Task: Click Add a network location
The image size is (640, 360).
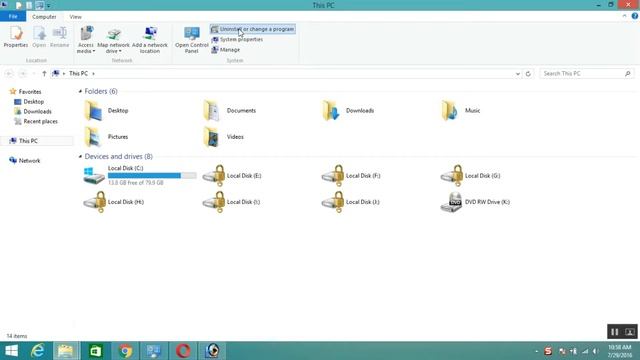Action: click(x=150, y=40)
